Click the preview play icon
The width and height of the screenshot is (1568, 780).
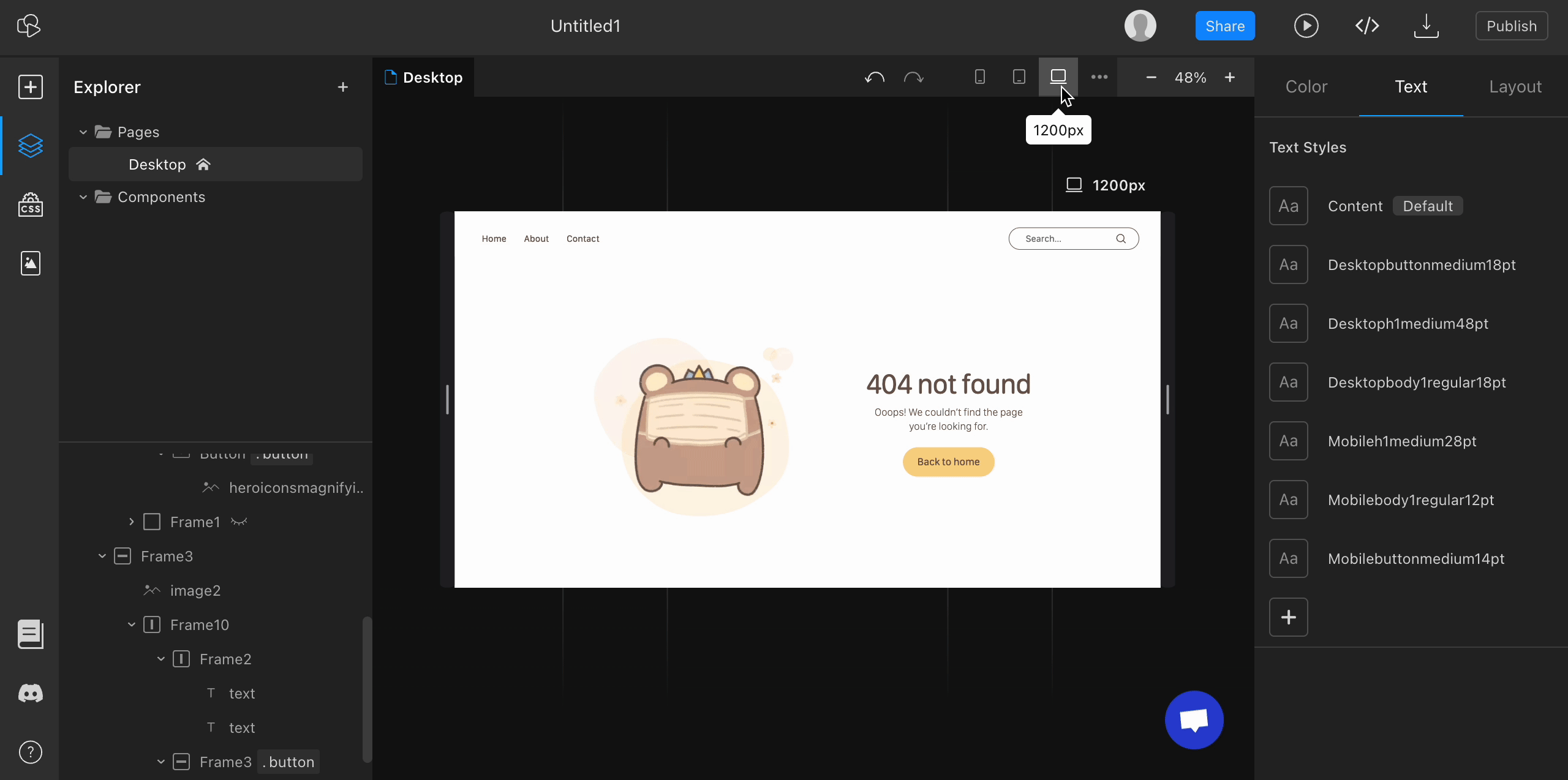(1306, 26)
